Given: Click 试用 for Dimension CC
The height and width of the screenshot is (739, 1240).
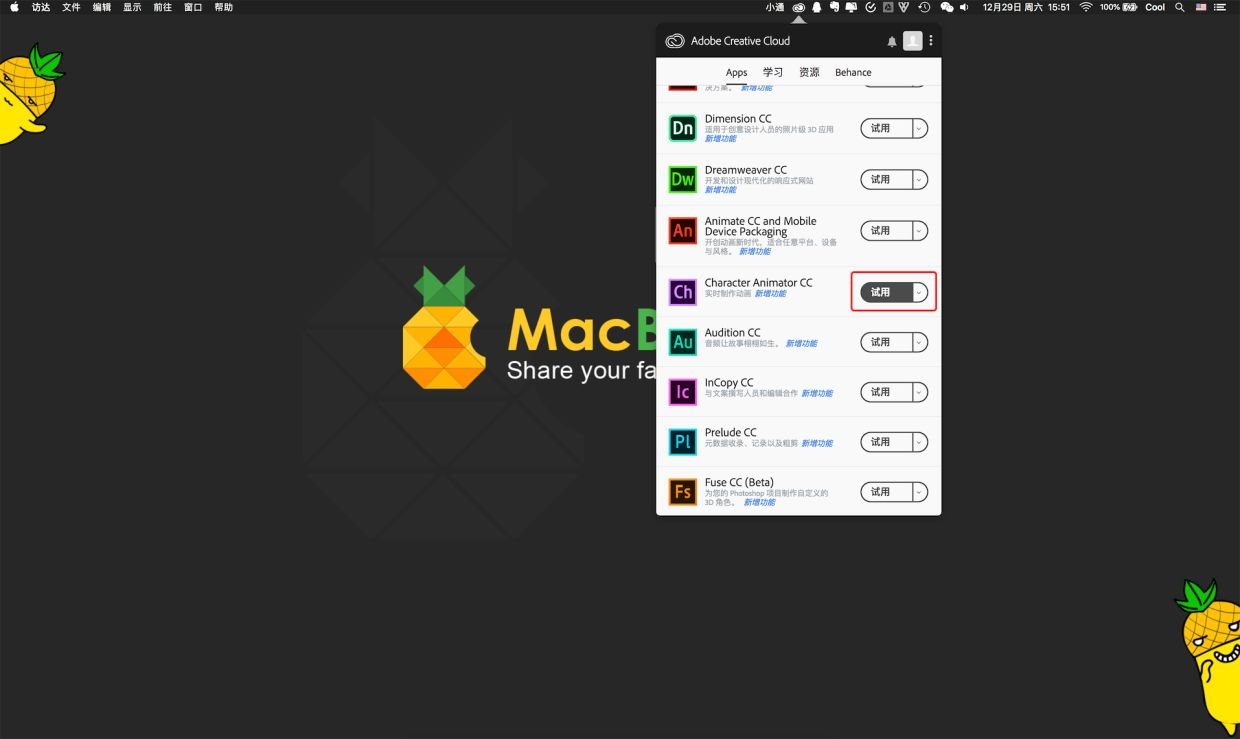Looking at the screenshot, I should click(x=886, y=128).
